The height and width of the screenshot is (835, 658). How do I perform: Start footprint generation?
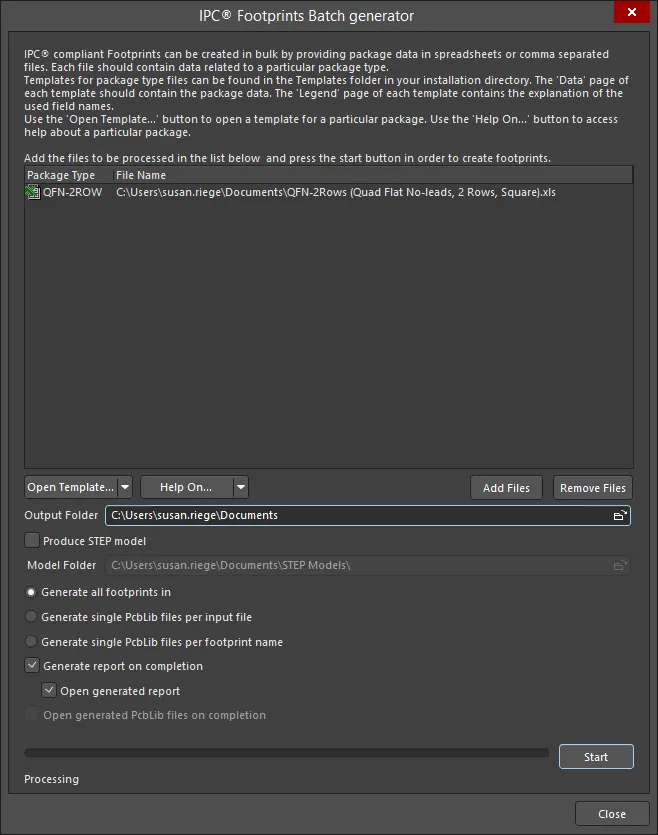[596, 757]
